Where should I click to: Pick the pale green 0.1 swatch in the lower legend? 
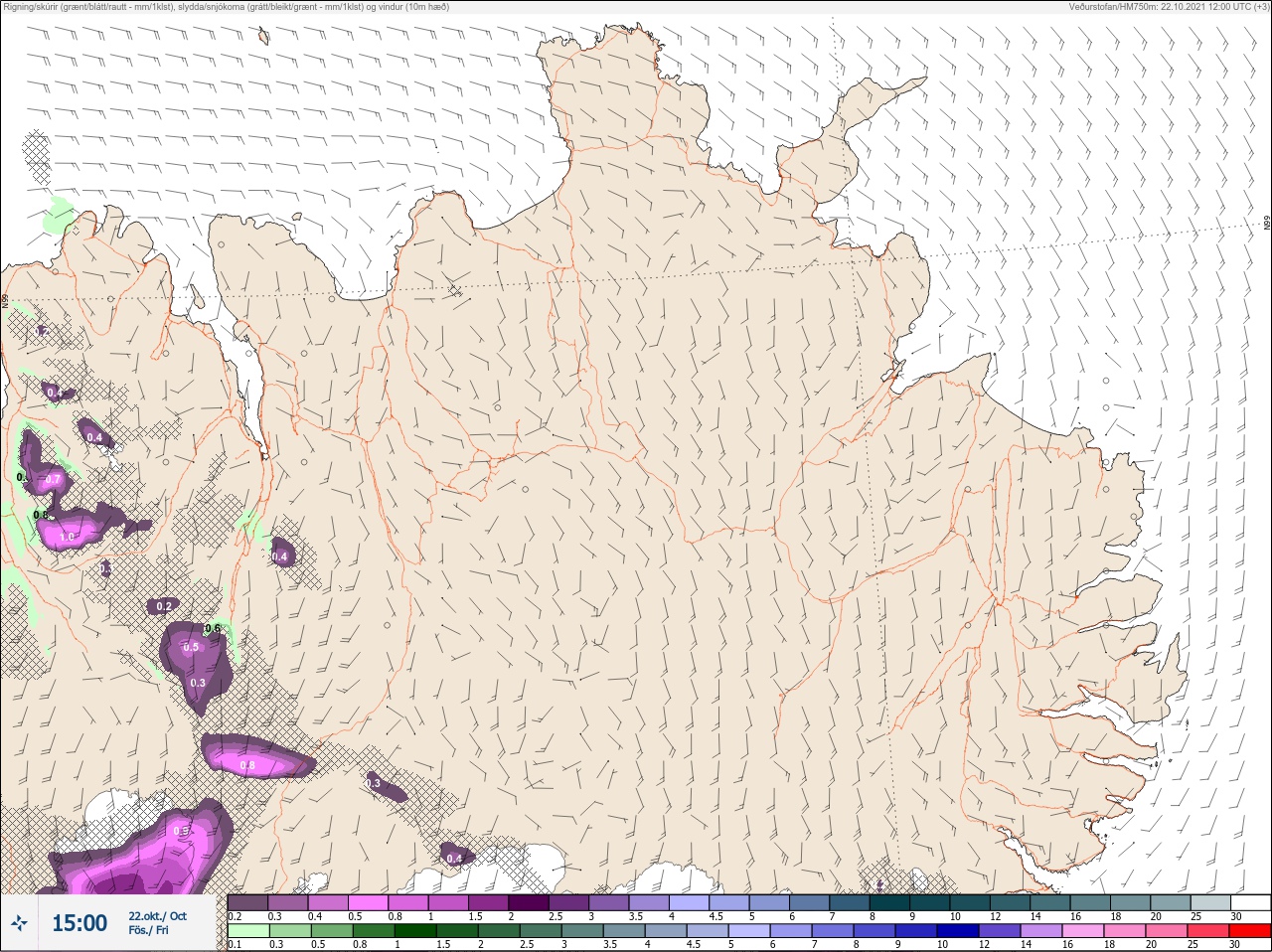pyautogui.click(x=248, y=931)
